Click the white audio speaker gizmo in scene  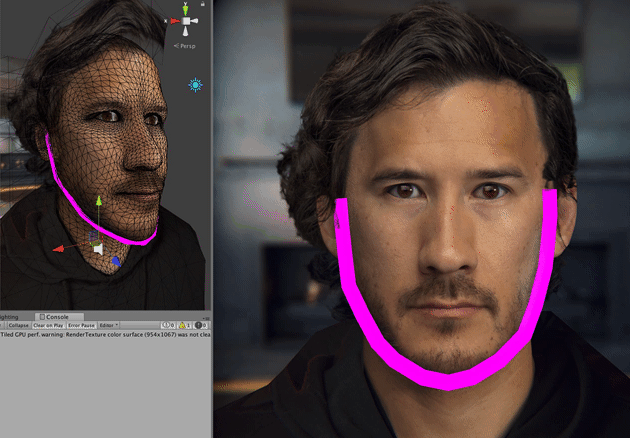click(x=98, y=250)
